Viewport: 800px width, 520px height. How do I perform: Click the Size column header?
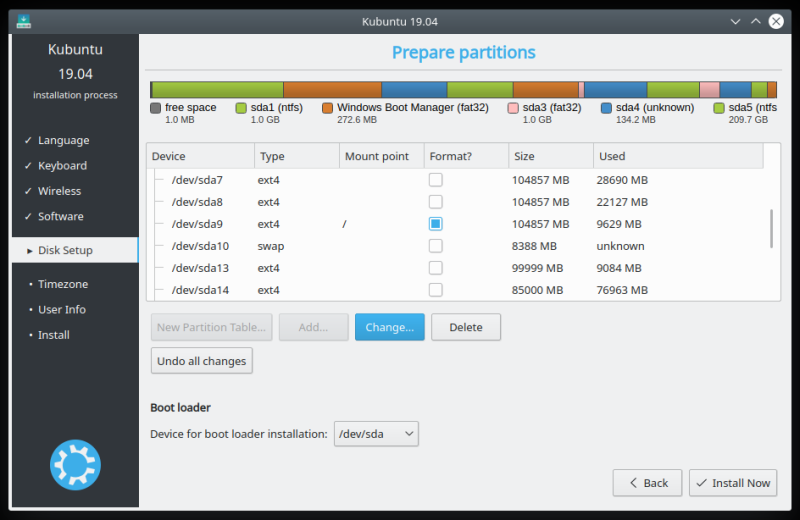pyautogui.click(x=551, y=156)
